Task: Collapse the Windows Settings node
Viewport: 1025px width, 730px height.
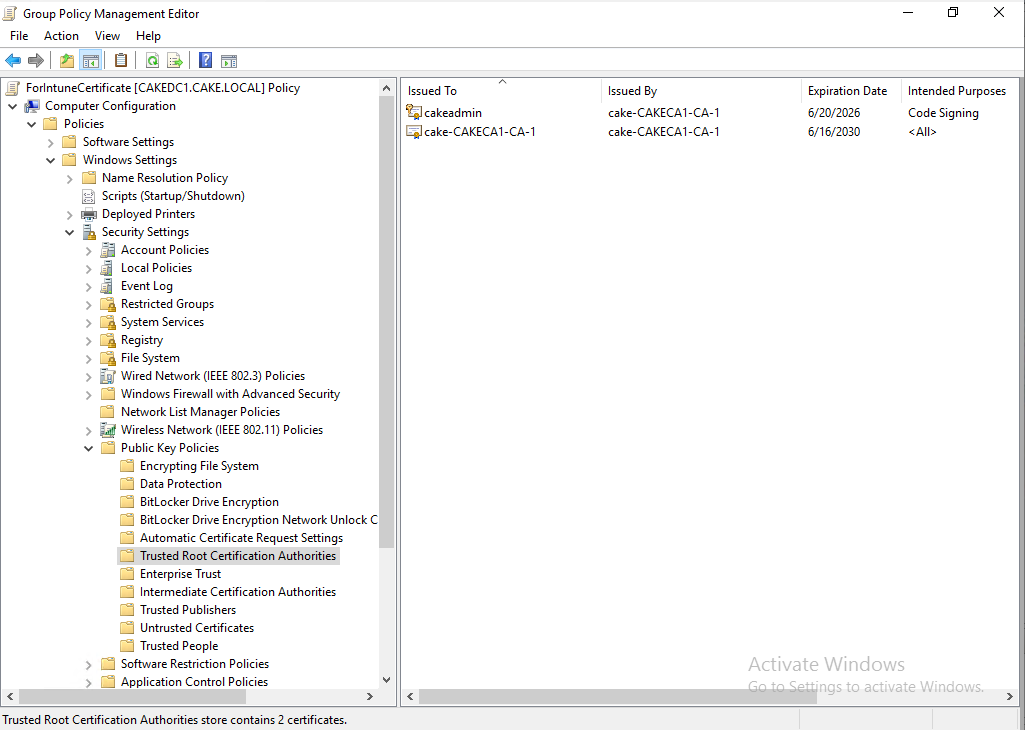Action: click(50, 160)
